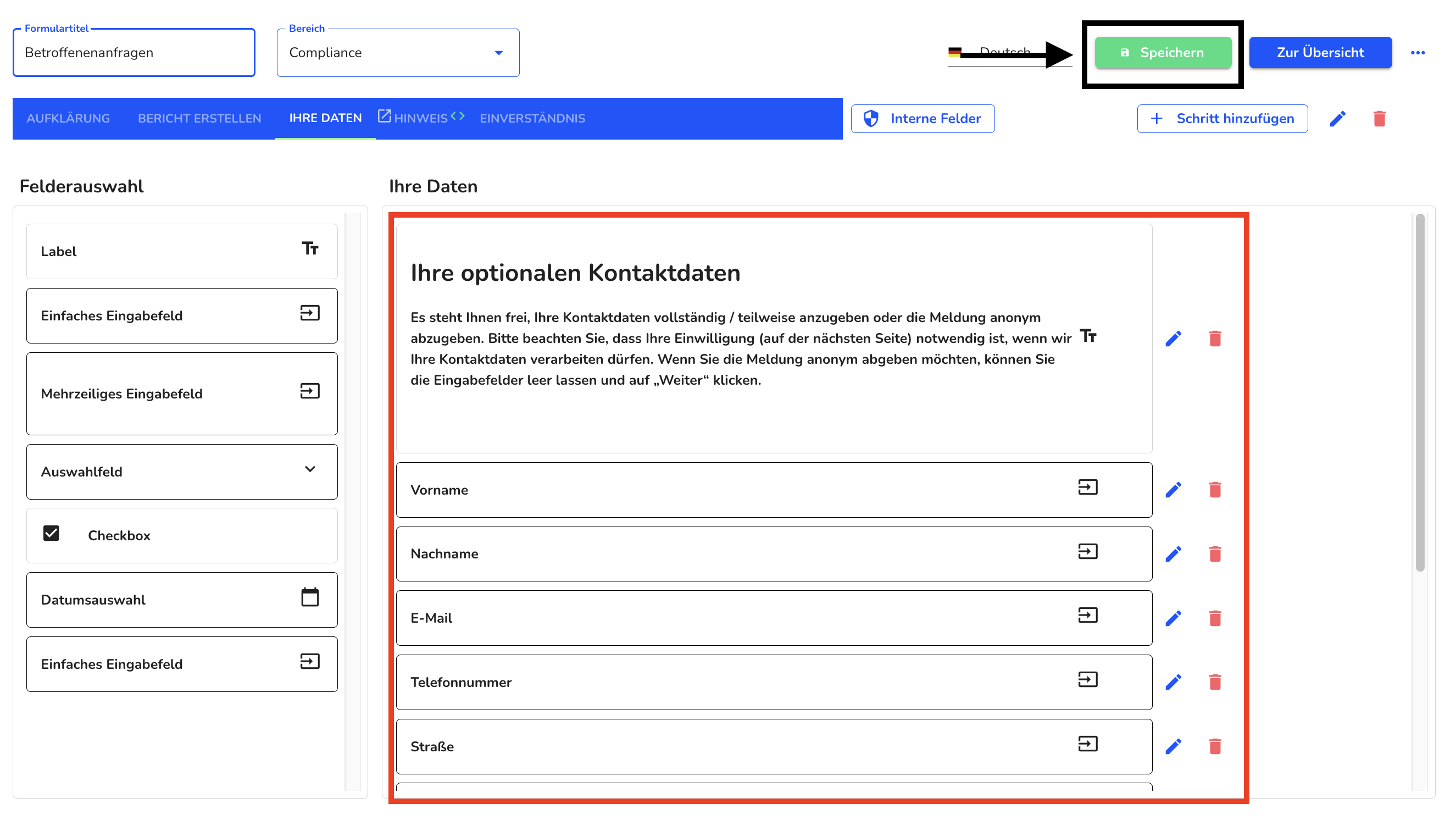Image resolution: width=1456 pixels, height=820 pixels.
Task: Click the Formulartitel input field
Action: [134, 53]
